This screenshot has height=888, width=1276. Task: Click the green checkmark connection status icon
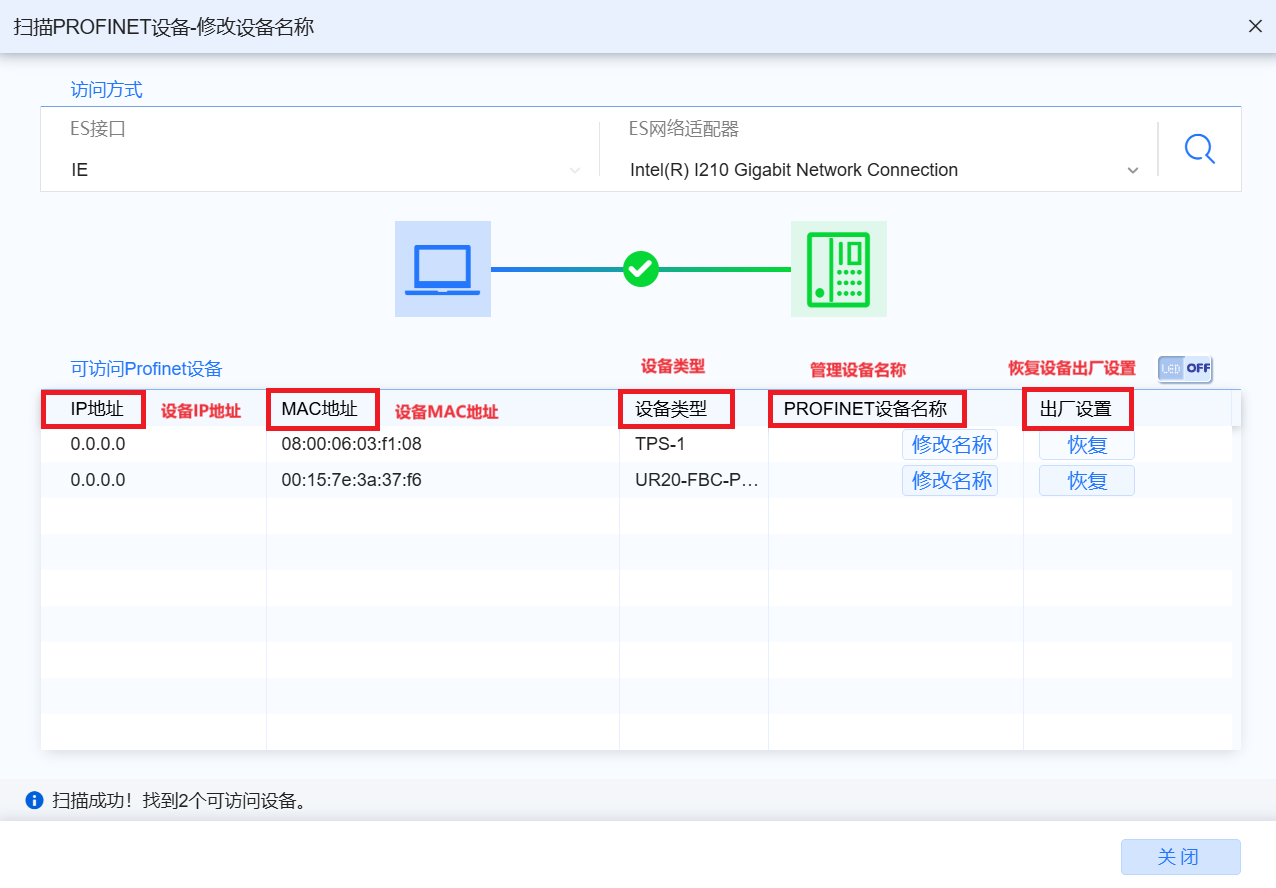point(640,269)
